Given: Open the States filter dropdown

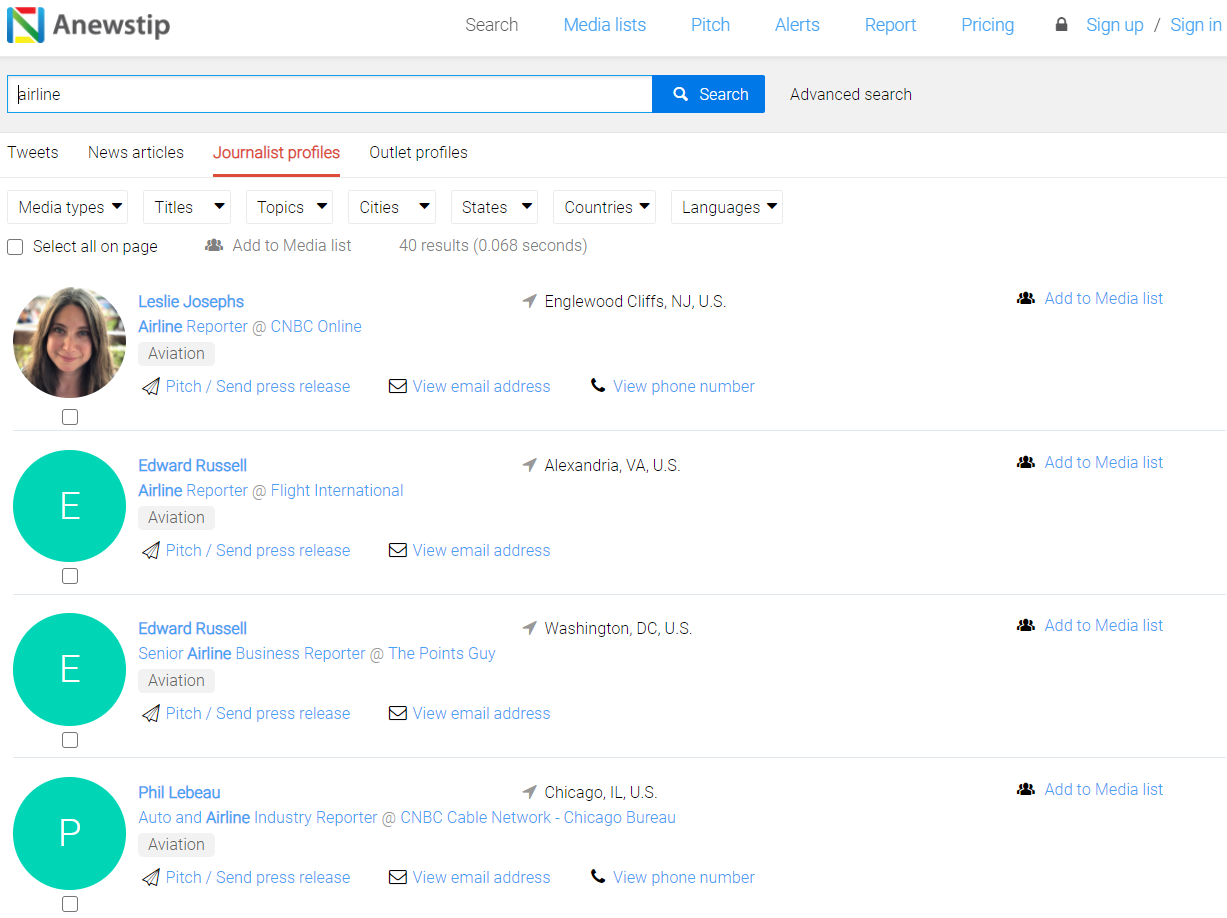Looking at the screenshot, I should (x=495, y=207).
